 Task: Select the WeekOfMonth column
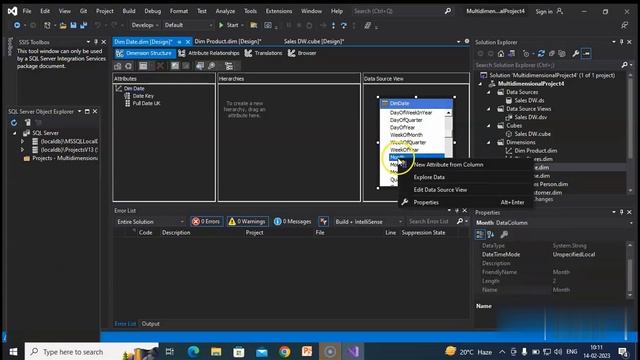(406, 135)
